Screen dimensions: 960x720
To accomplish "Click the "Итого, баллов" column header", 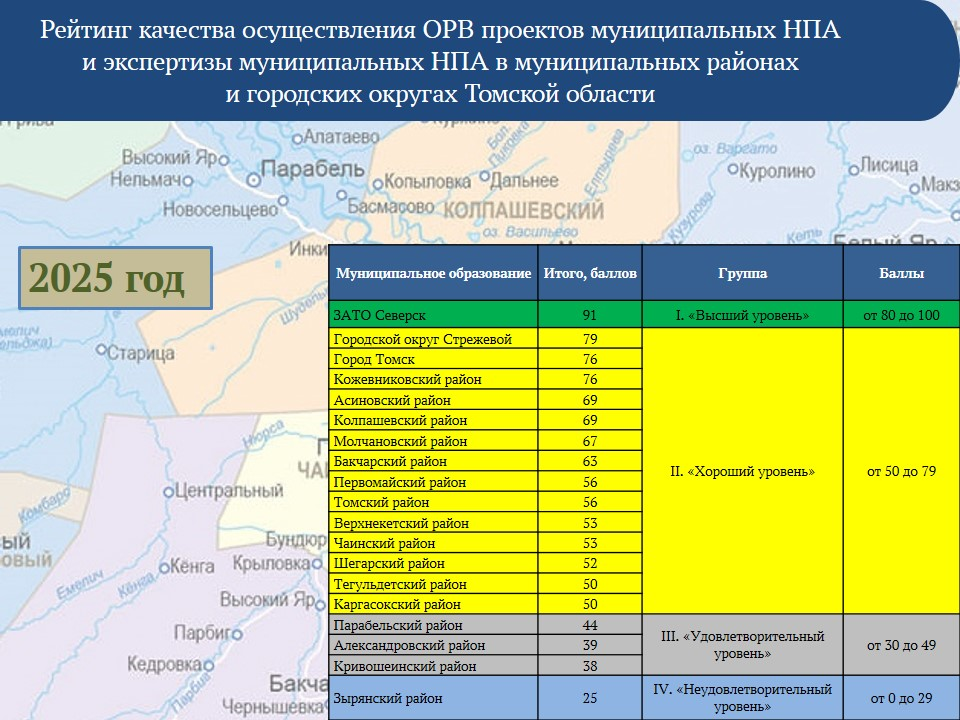I will tap(589, 273).
